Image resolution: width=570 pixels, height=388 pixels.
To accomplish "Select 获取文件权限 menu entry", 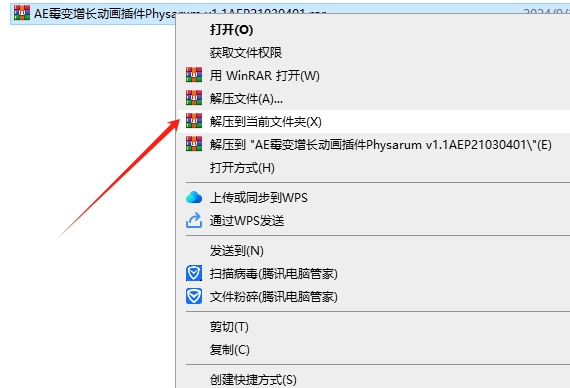I will [x=246, y=53].
